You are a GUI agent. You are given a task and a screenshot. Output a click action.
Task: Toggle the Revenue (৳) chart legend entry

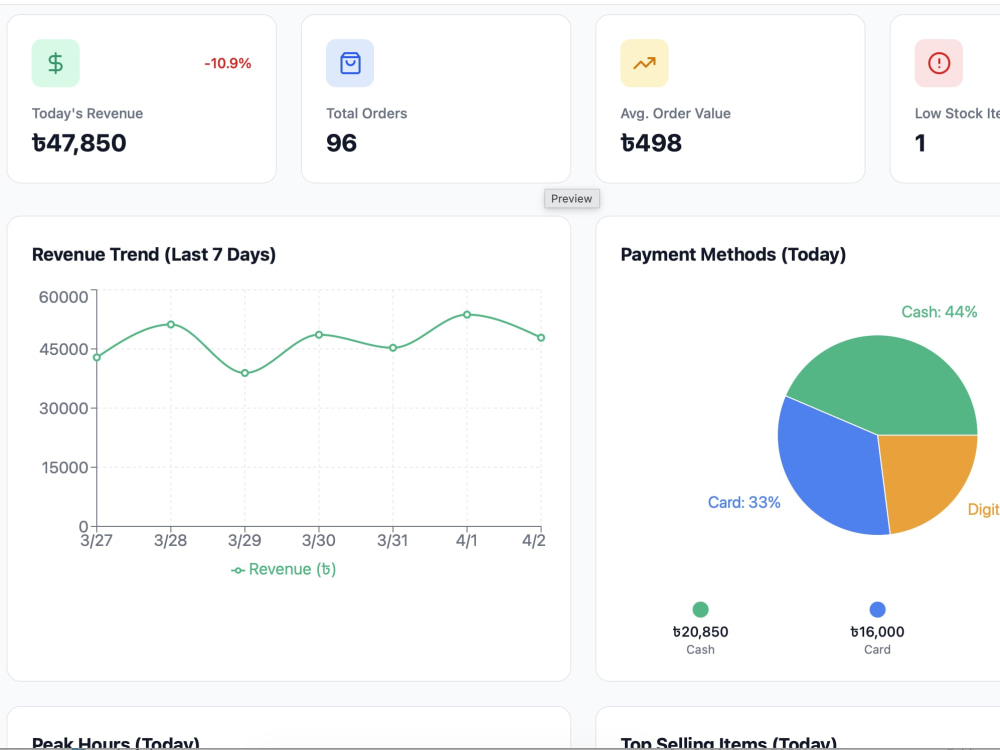[x=283, y=570]
